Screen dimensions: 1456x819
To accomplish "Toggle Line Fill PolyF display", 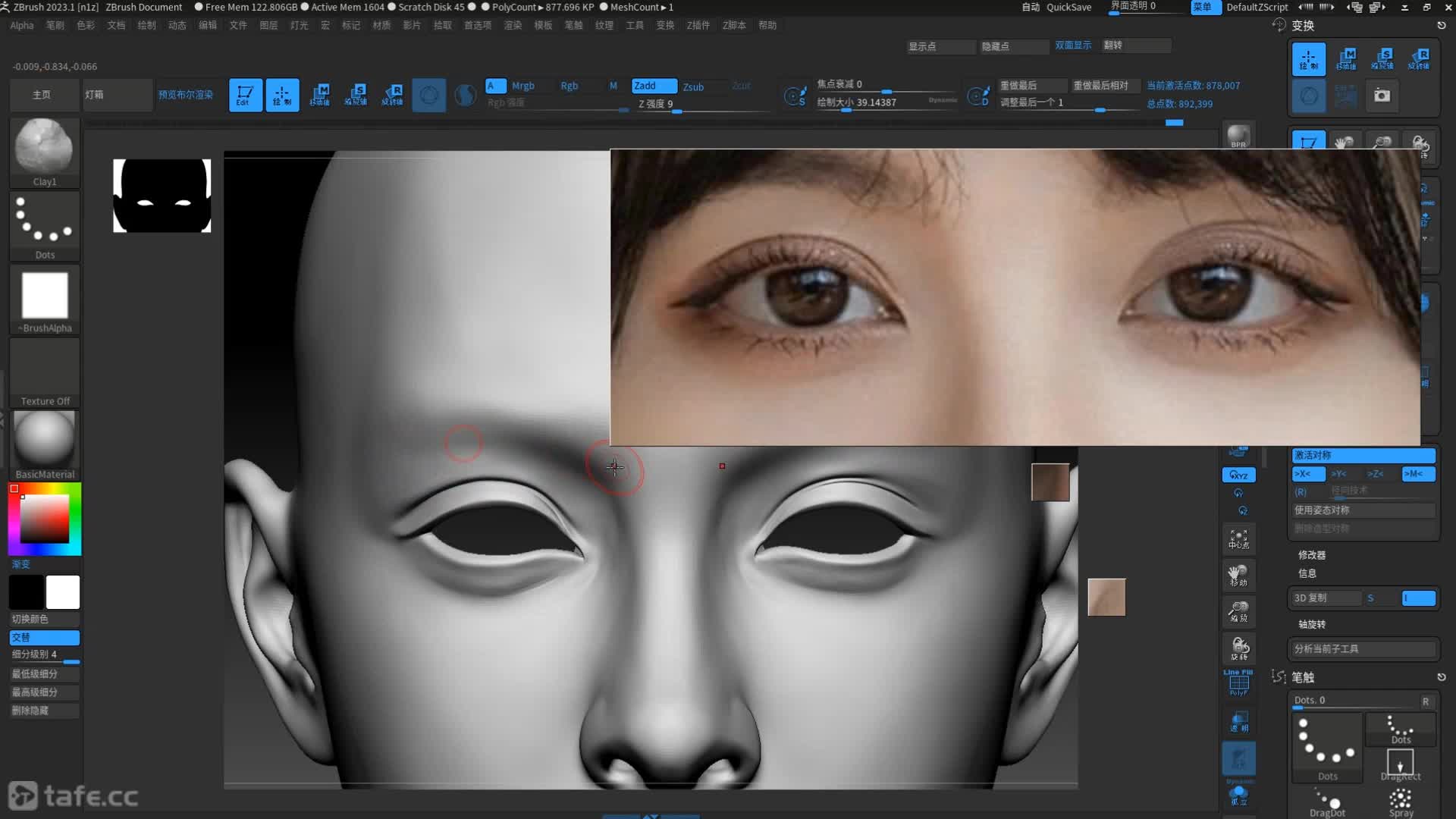I will pyautogui.click(x=1238, y=683).
